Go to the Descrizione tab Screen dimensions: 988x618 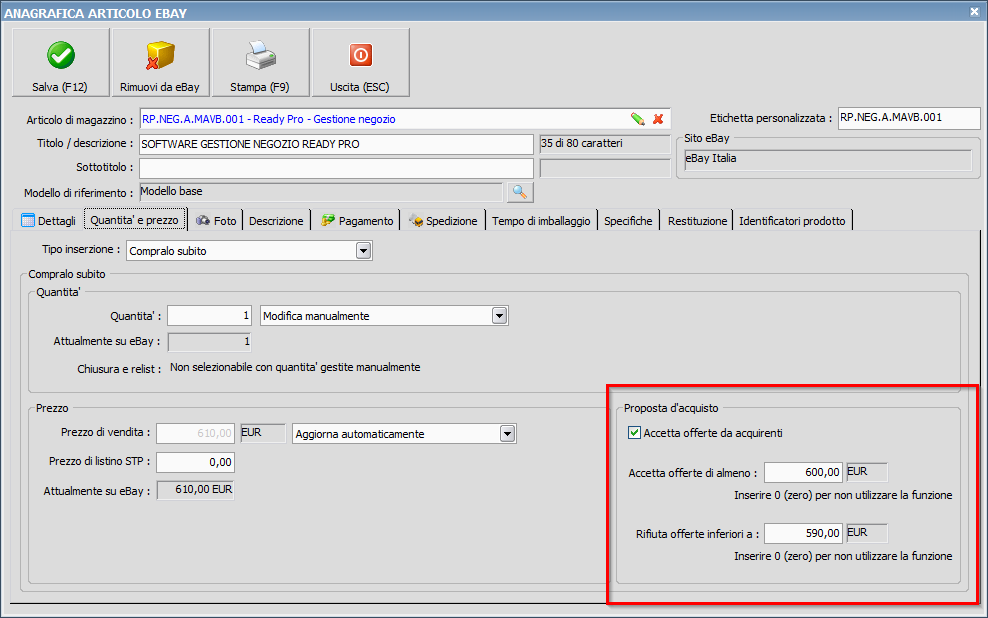pos(276,220)
